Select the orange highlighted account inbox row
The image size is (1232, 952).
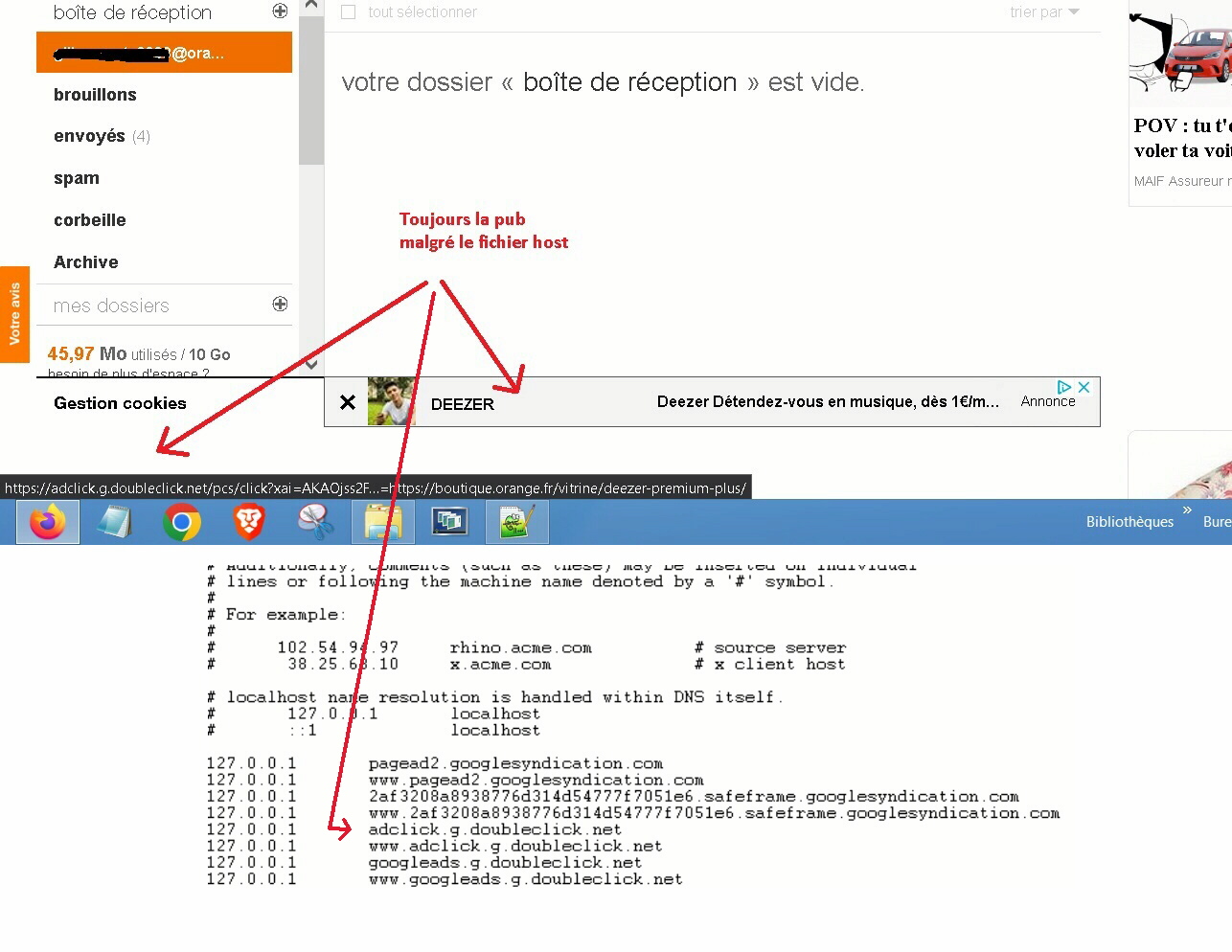[164, 53]
